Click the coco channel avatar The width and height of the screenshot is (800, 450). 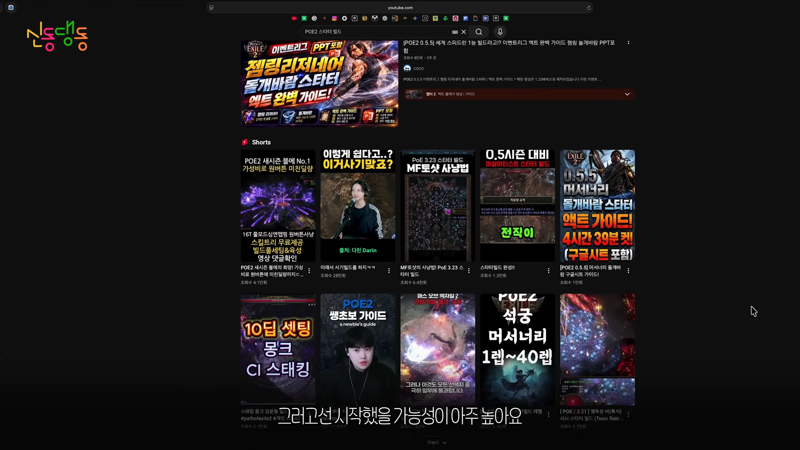407,68
